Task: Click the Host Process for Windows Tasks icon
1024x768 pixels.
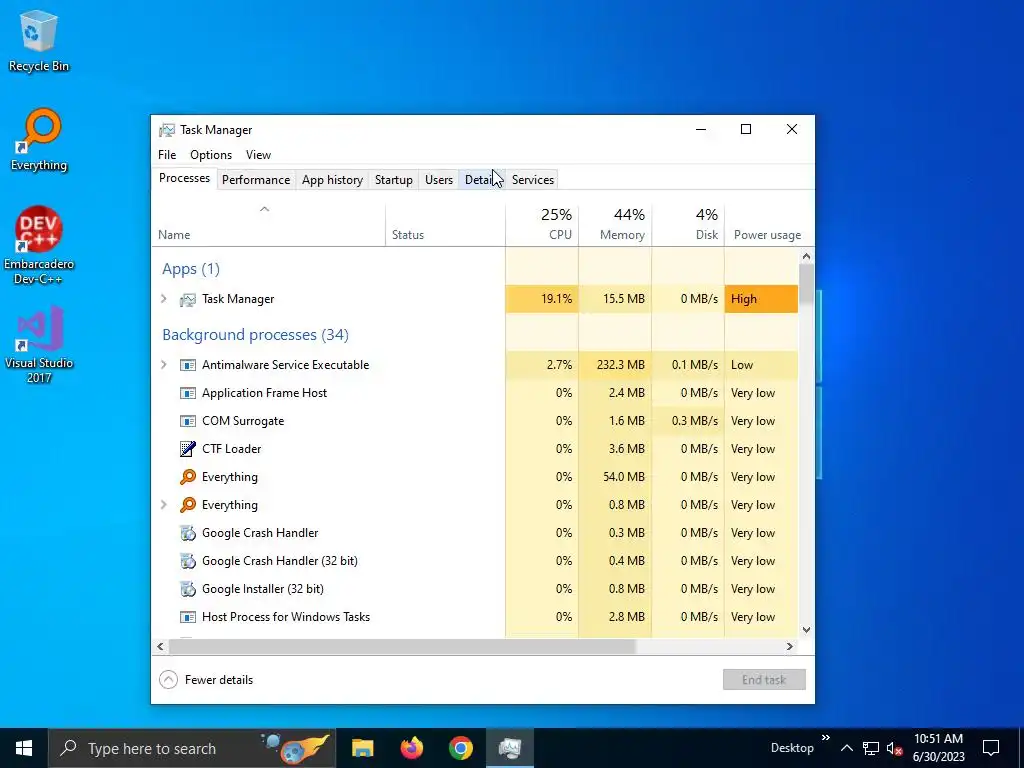Action: tap(187, 617)
